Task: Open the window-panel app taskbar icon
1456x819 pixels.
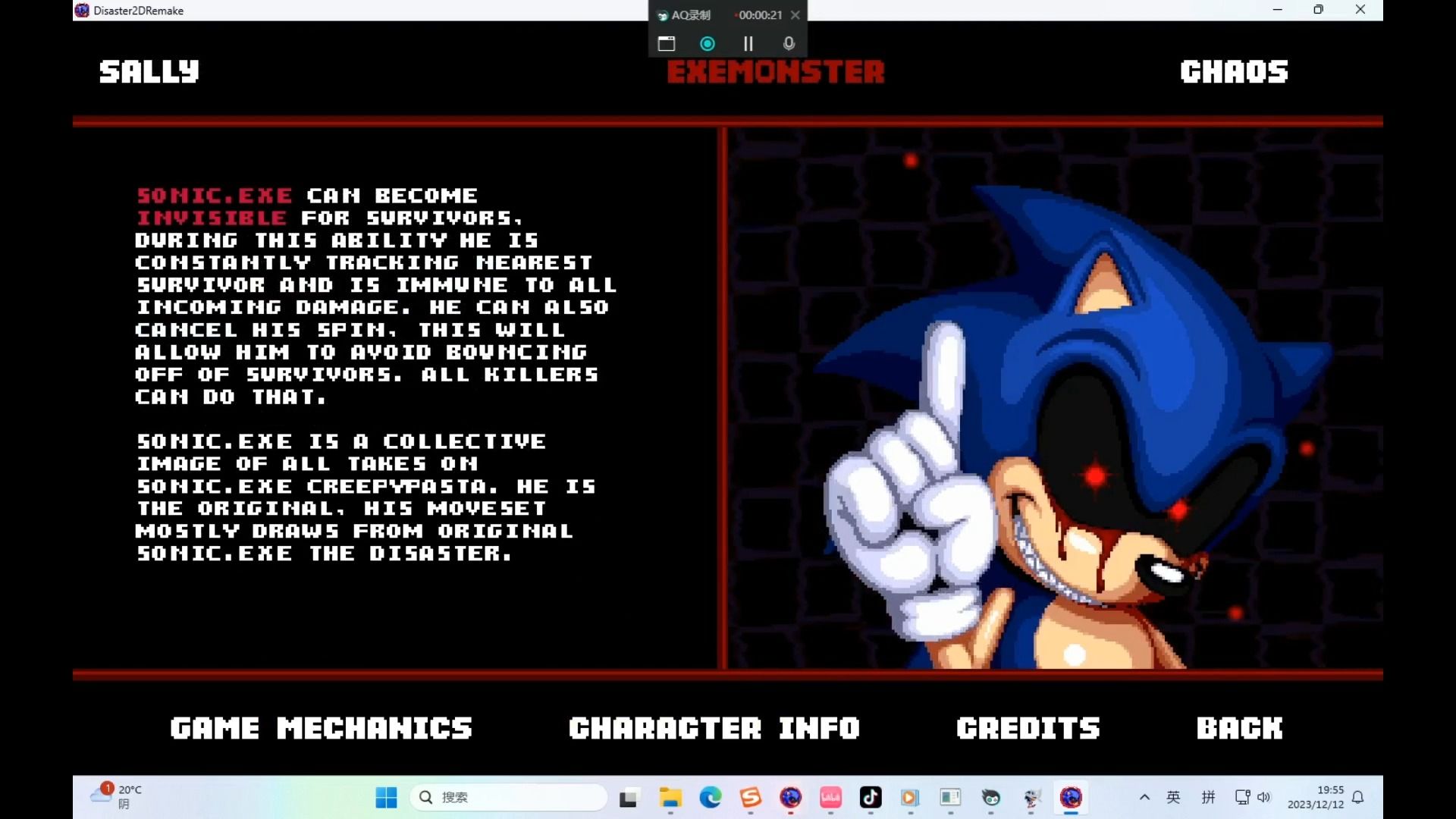Action: [950, 797]
